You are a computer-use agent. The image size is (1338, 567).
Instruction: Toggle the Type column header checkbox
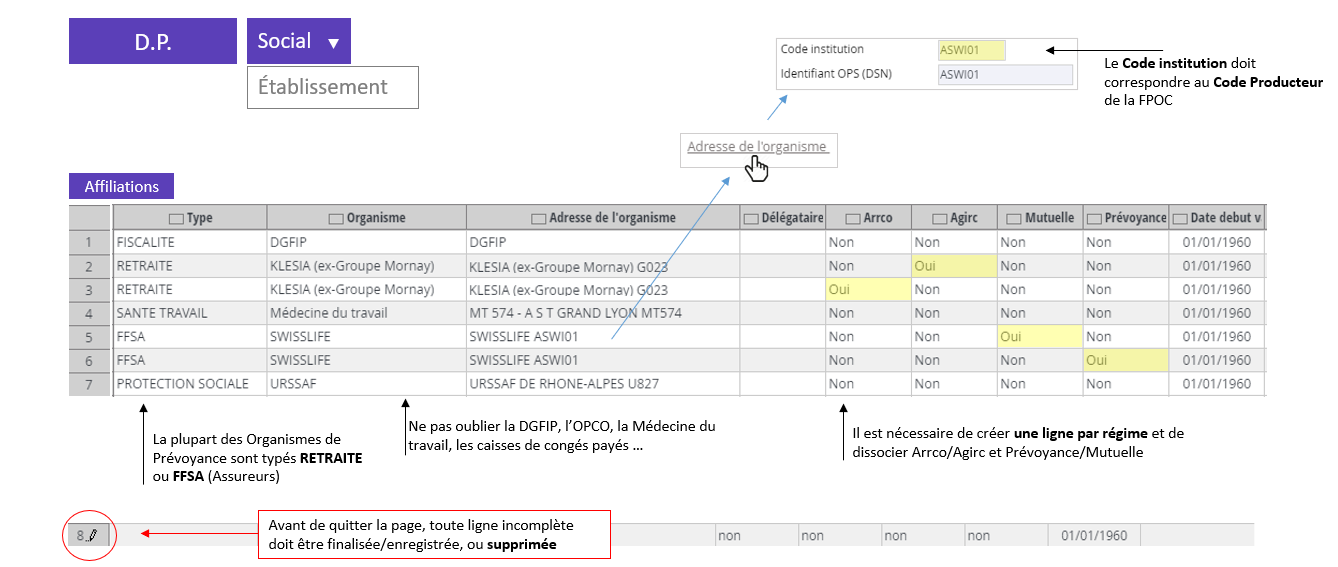tap(176, 218)
